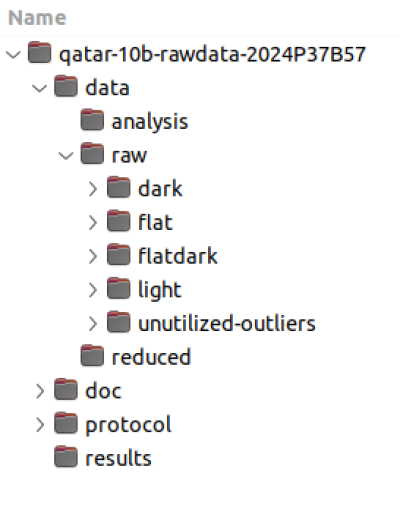This screenshot has width=400, height=520.
Task: Expand the flat folder
Action: coord(93,223)
